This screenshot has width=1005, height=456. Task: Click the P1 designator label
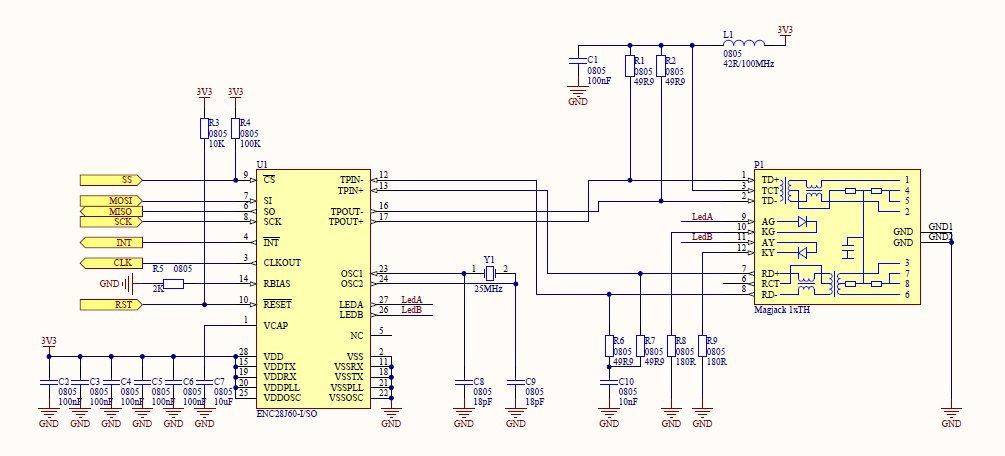[760, 164]
